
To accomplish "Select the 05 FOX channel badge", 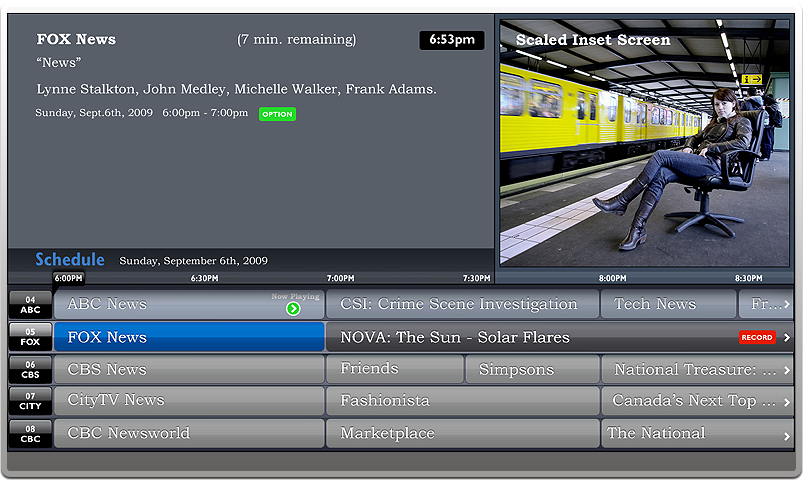I will coord(30,337).
